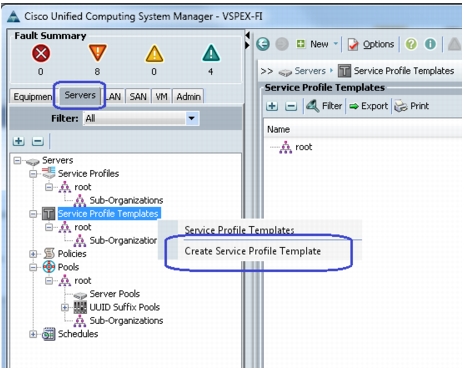Click the teal warnings triangle icon

[x=211, y=53]
